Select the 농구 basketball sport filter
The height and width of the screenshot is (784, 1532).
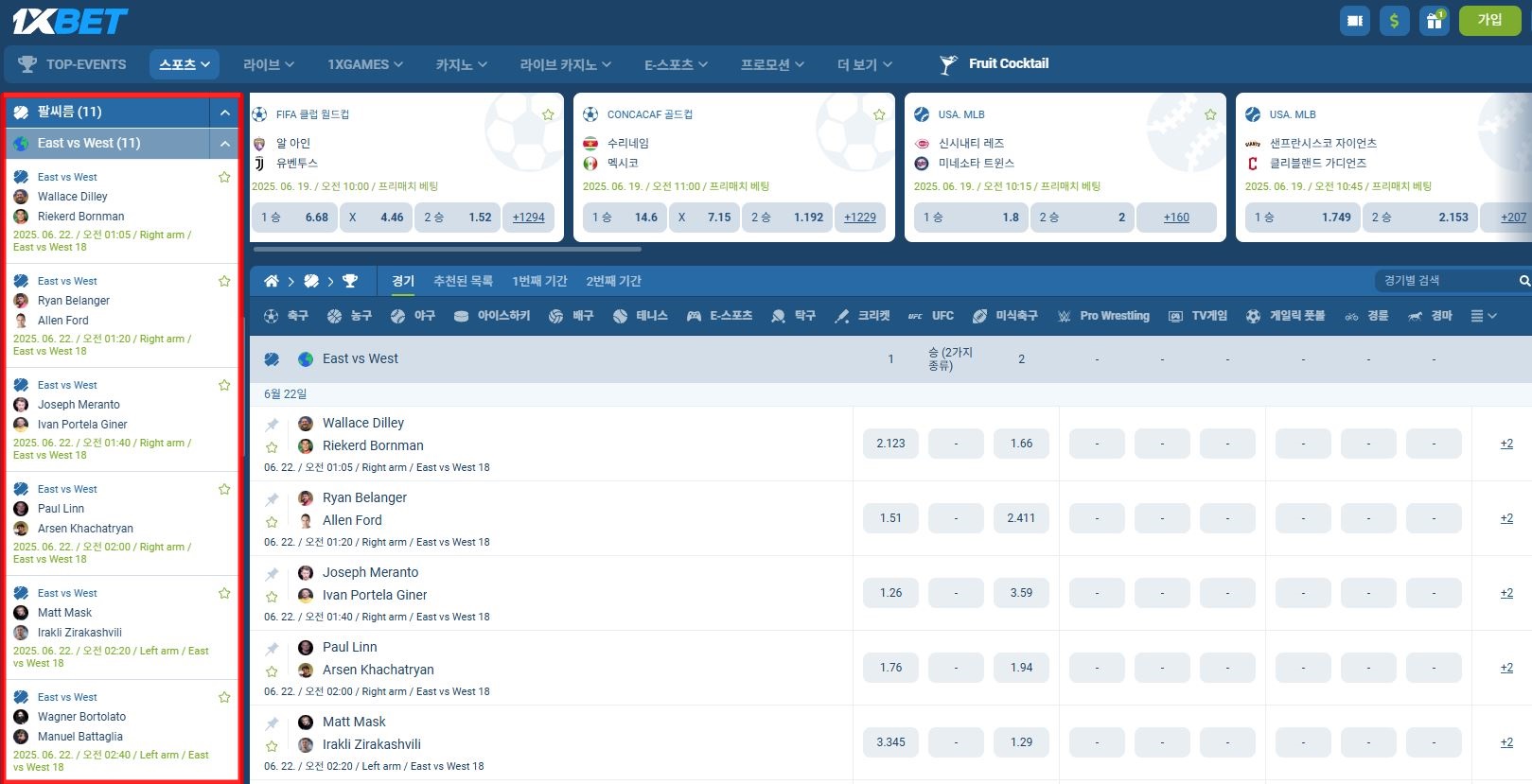pos(349,316)
